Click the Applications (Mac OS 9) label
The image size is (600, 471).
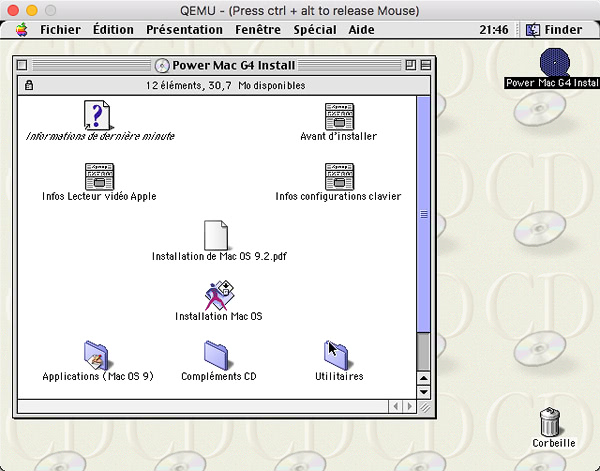coord(98,376)
